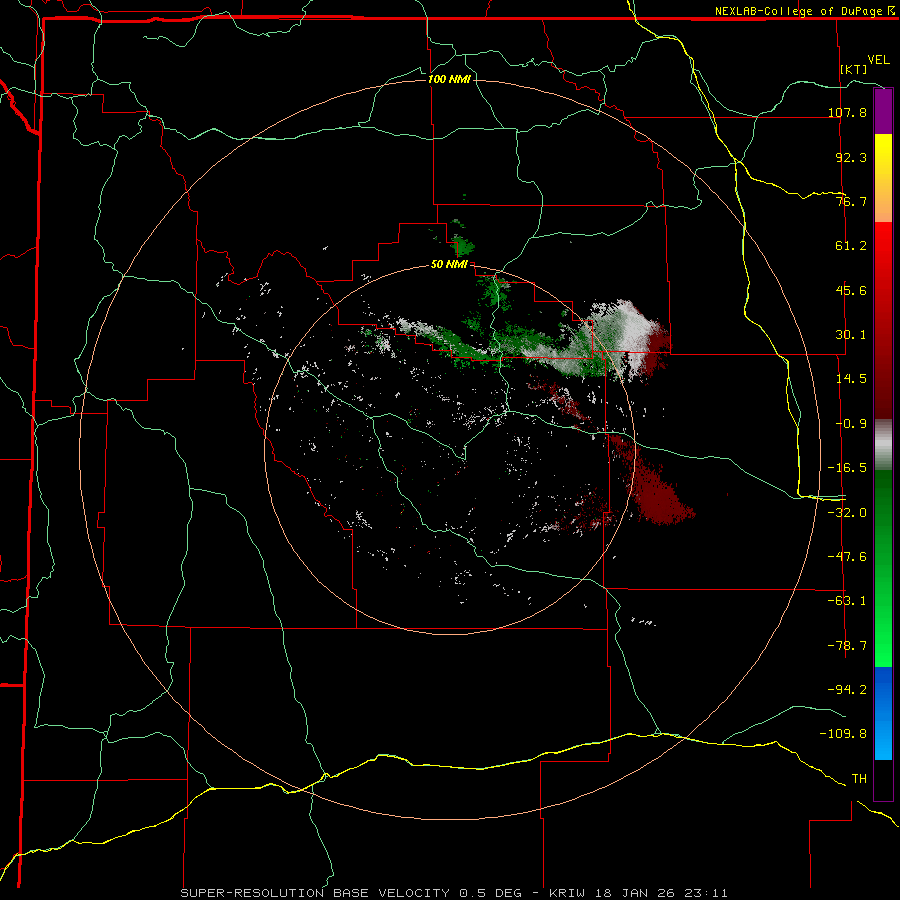Click the [KT] units label
The height and width of the screenshot is (900, 900).
[x=854, y=69]
